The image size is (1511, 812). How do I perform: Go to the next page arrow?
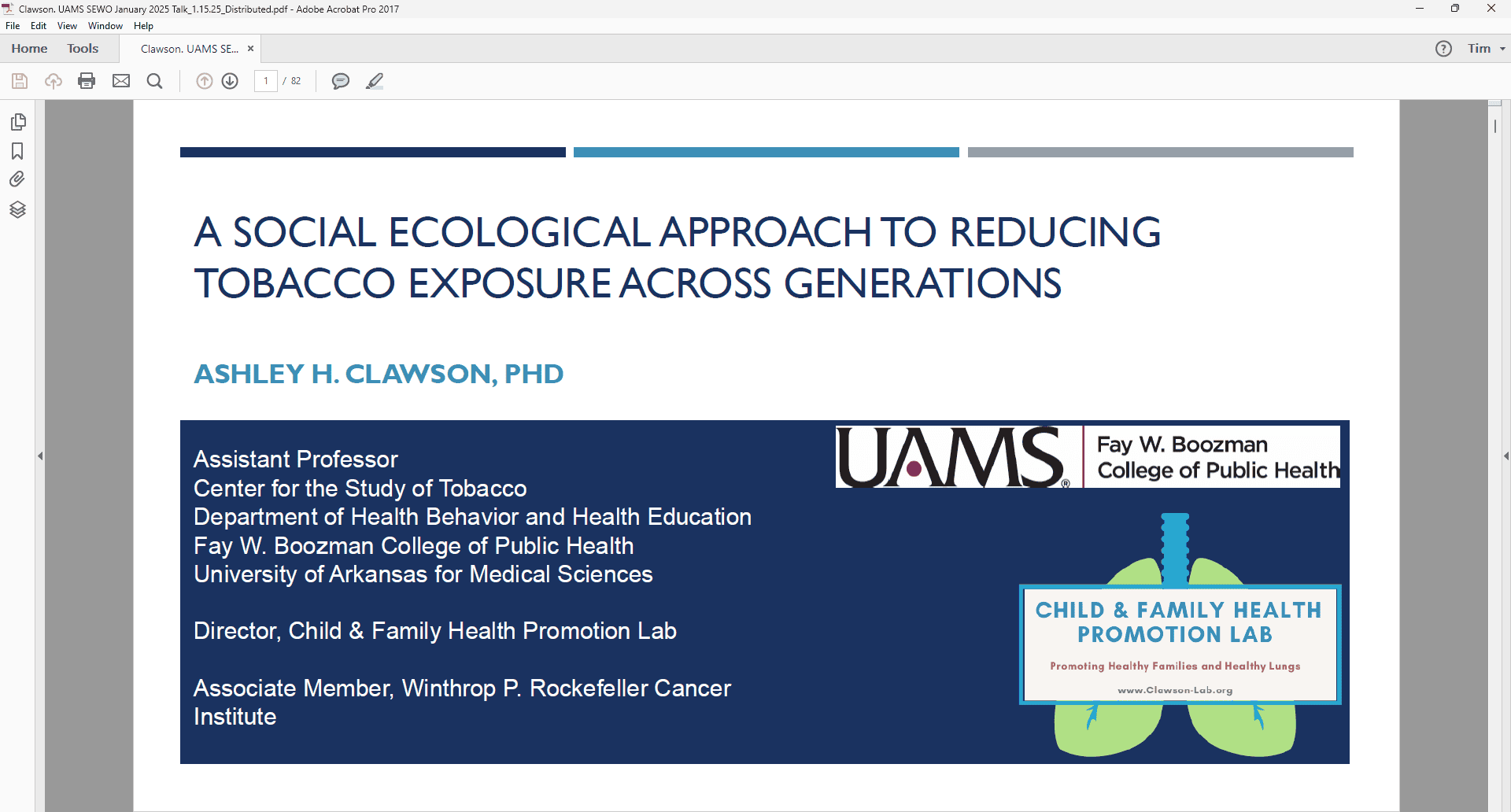point(230,81)
